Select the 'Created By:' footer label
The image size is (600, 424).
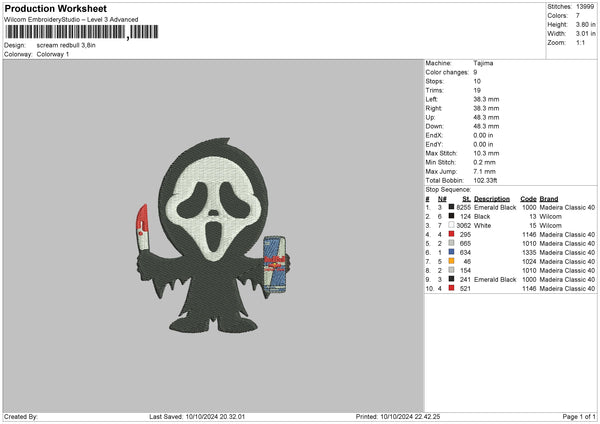(21, 416)
